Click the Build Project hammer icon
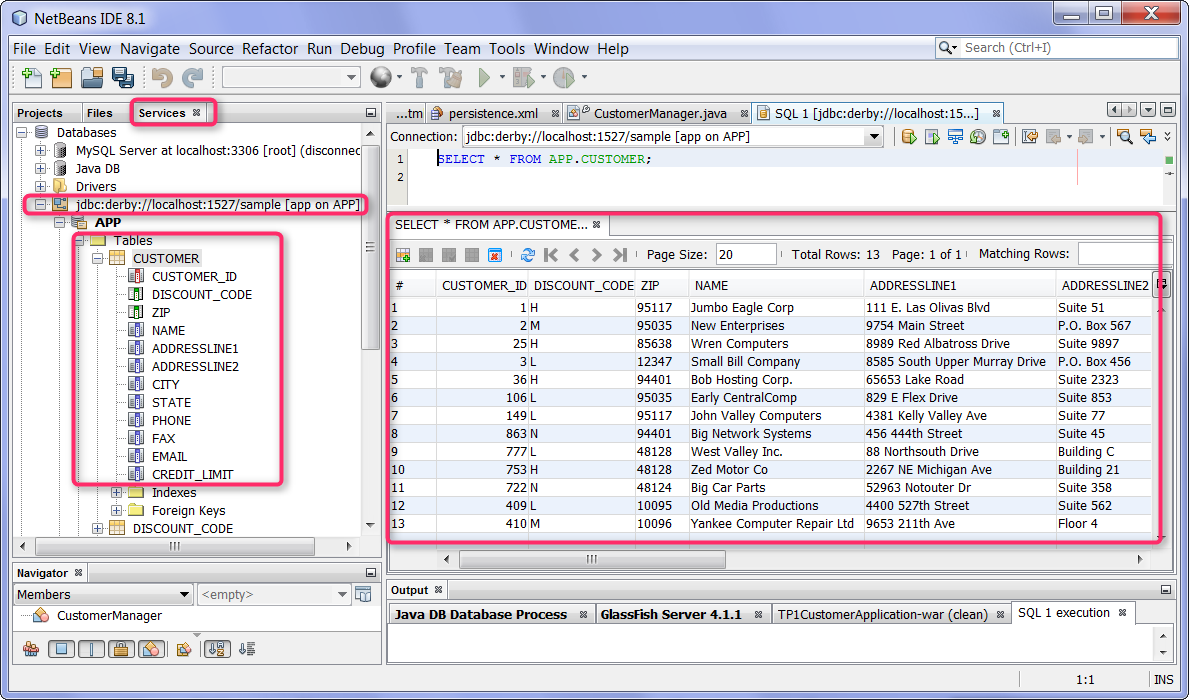 [x=419, y=77]
